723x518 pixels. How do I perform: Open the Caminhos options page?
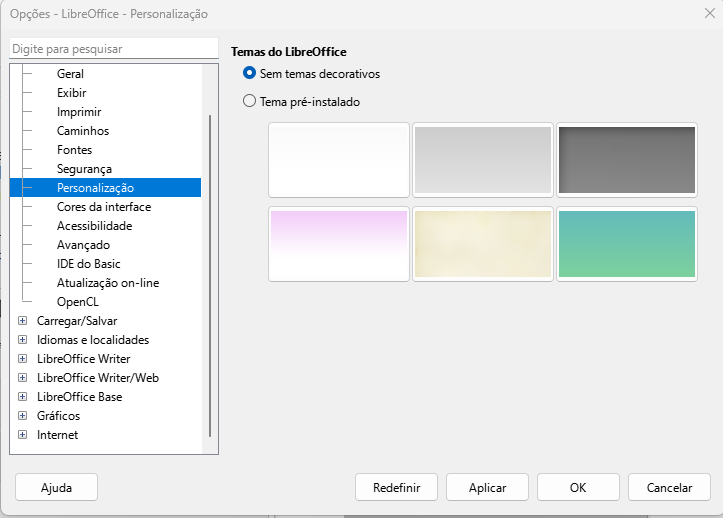83,131
